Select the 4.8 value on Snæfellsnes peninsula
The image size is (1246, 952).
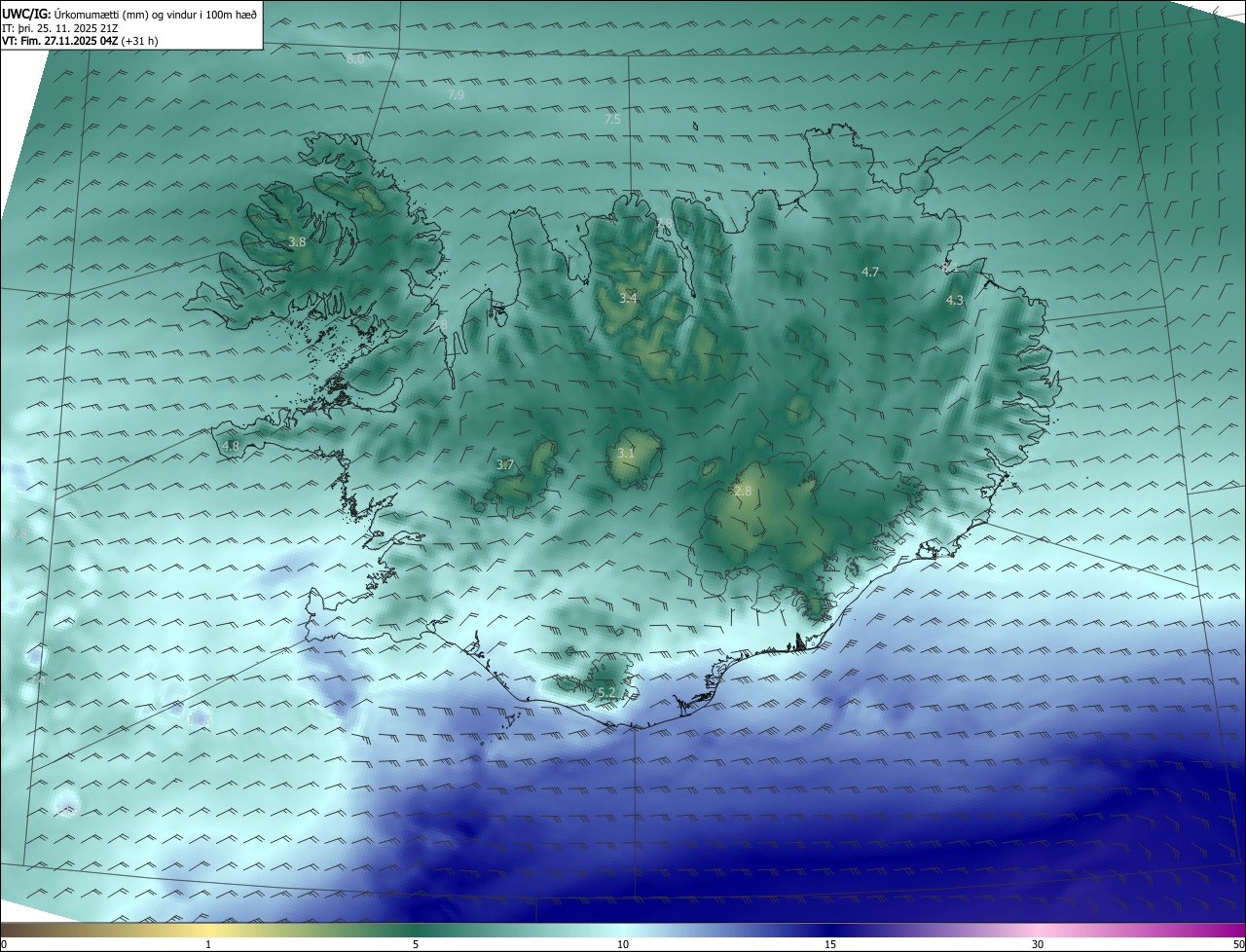pyautogui.click(x=231, y=446)
